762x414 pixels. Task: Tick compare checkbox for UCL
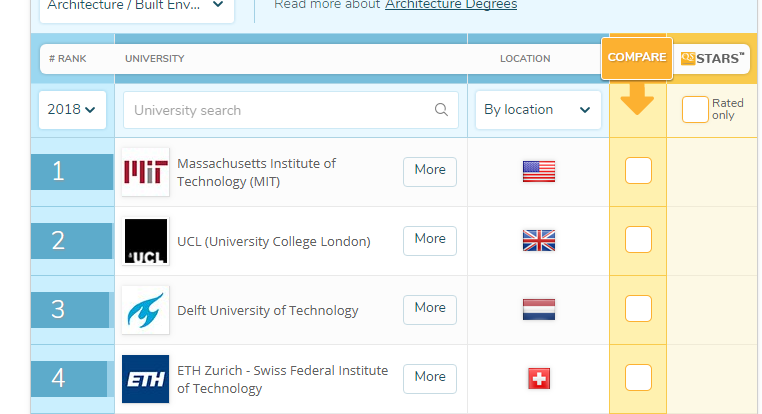tap(638, 240)
